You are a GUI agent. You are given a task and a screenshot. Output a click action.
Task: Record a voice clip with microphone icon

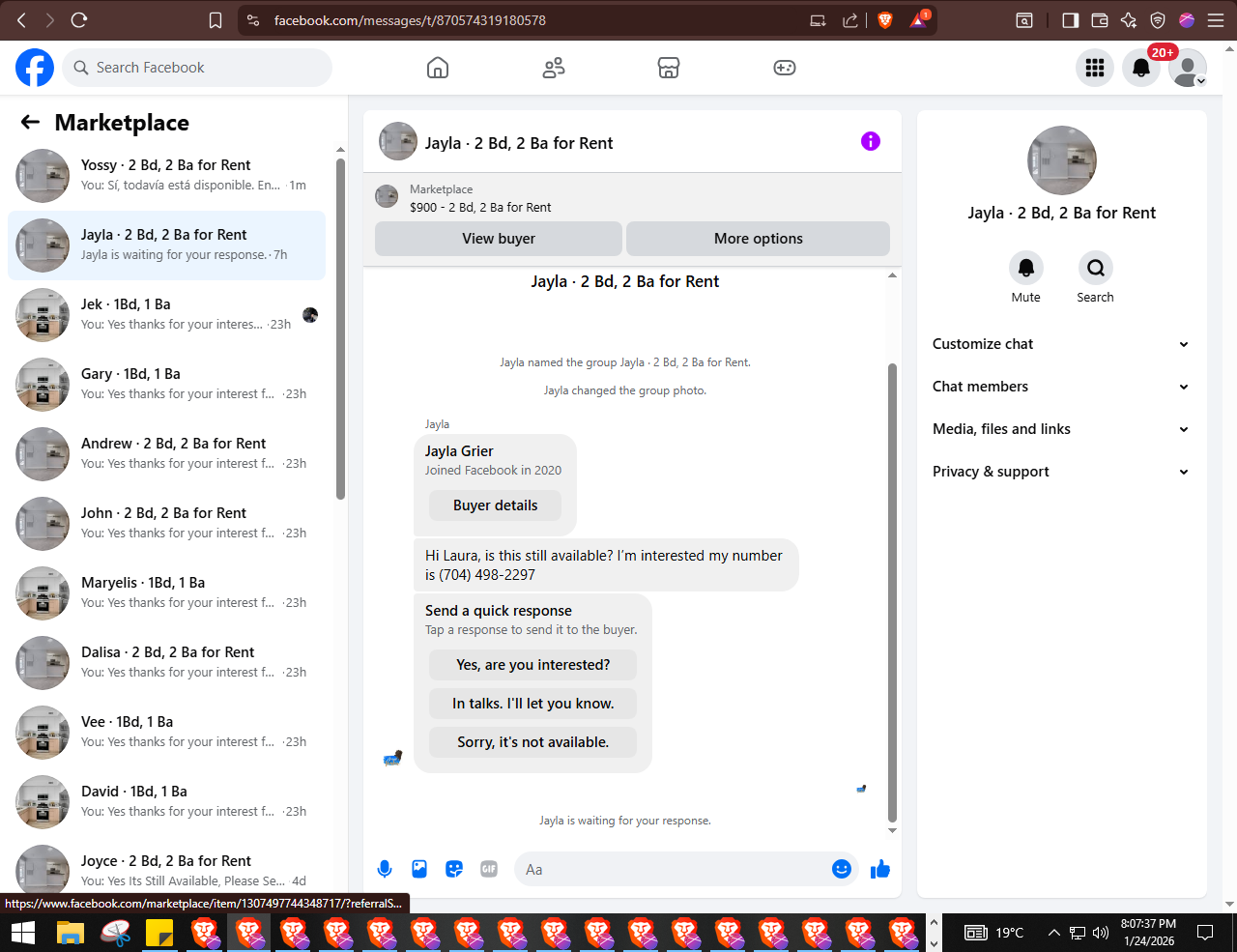[x=385, y=869]
